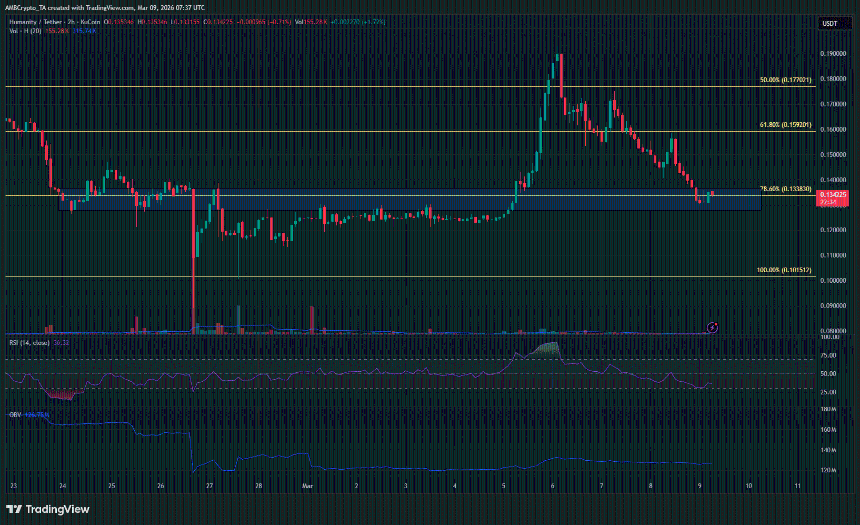Click the blue support zone rectangle
Image resolution: width=860 pixels, height=525 pixels.
(x=410, y=200)
